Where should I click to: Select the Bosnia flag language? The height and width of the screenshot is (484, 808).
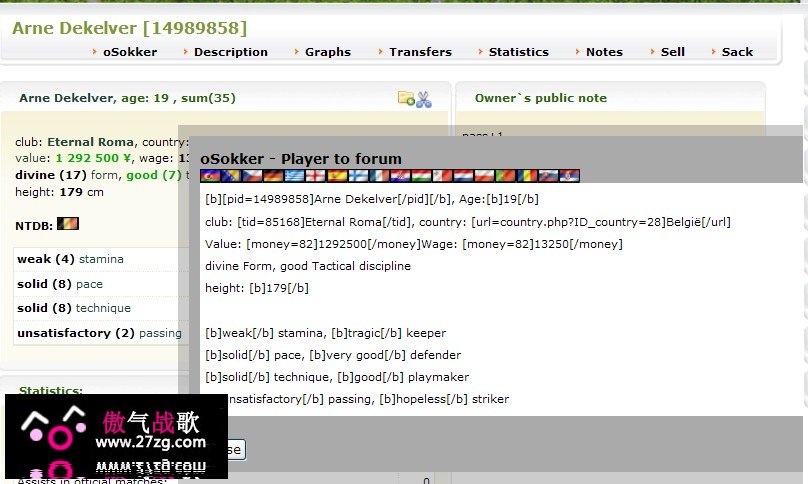[x=231, y=176]
